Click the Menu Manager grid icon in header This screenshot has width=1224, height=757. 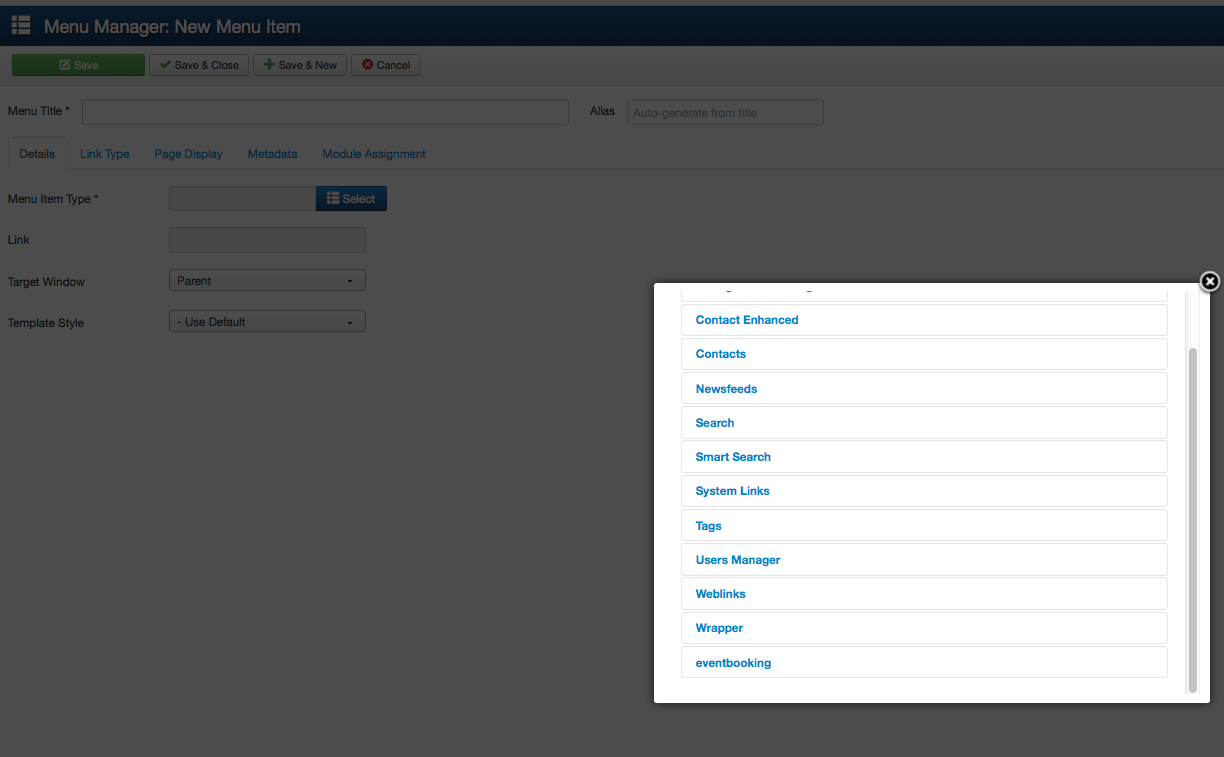pyautogui.click(x=21, y=26)
